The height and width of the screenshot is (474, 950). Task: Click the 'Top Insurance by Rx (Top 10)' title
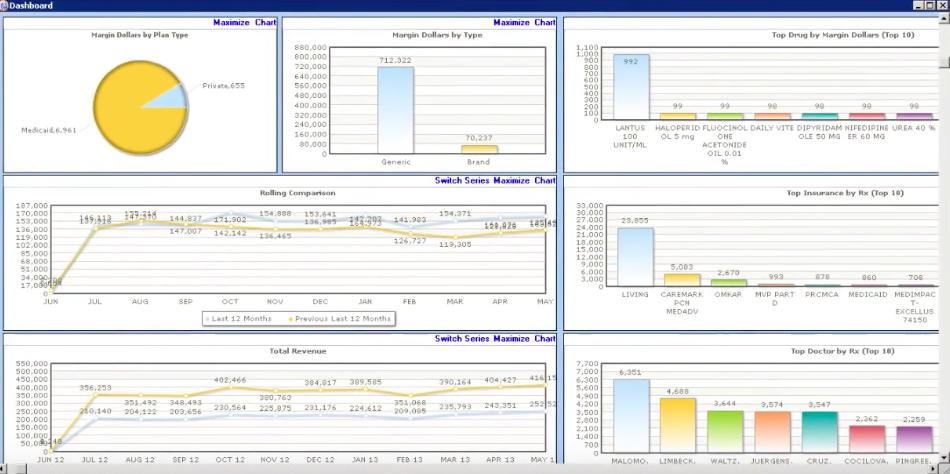point(845,193)
